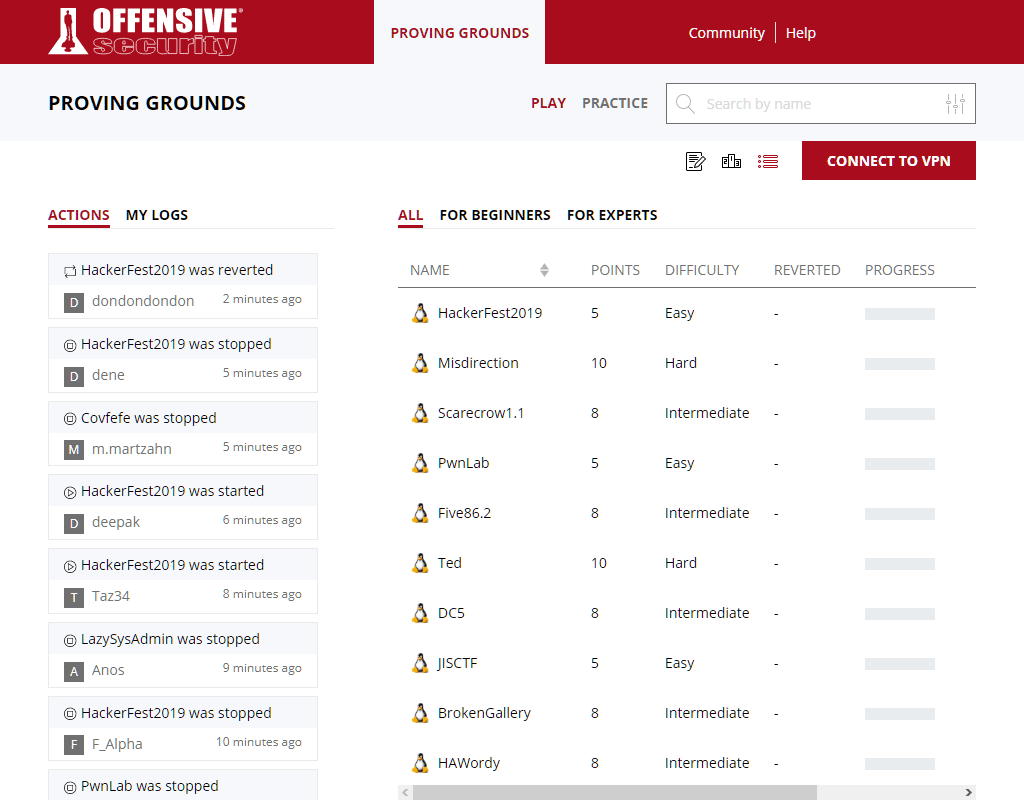This screenshot has width=1024, height=800.
Task: Click the Linux penguin icon beside Misdirection
Action: 421,363
